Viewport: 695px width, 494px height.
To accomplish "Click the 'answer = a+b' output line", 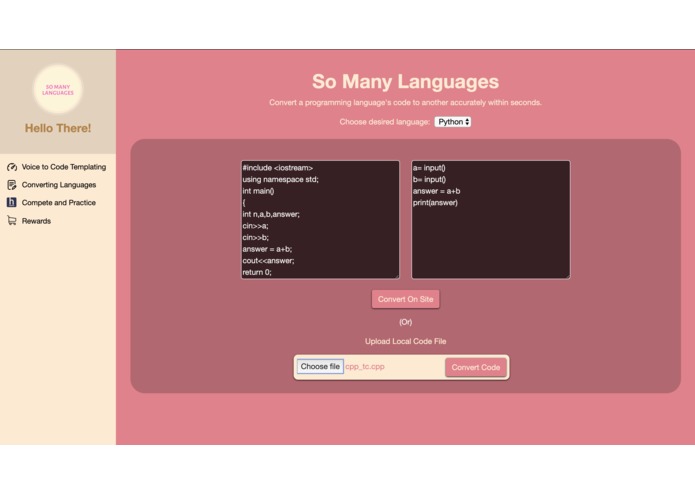I will [437, 191].
